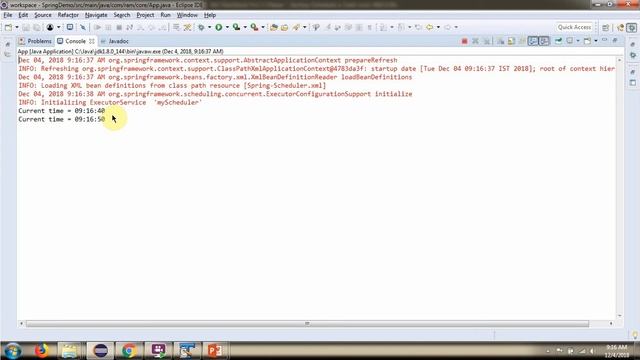Viewport: 640px width, 360px height.
Task: Click the Debug bug toolbar icon
Action: 201,27
